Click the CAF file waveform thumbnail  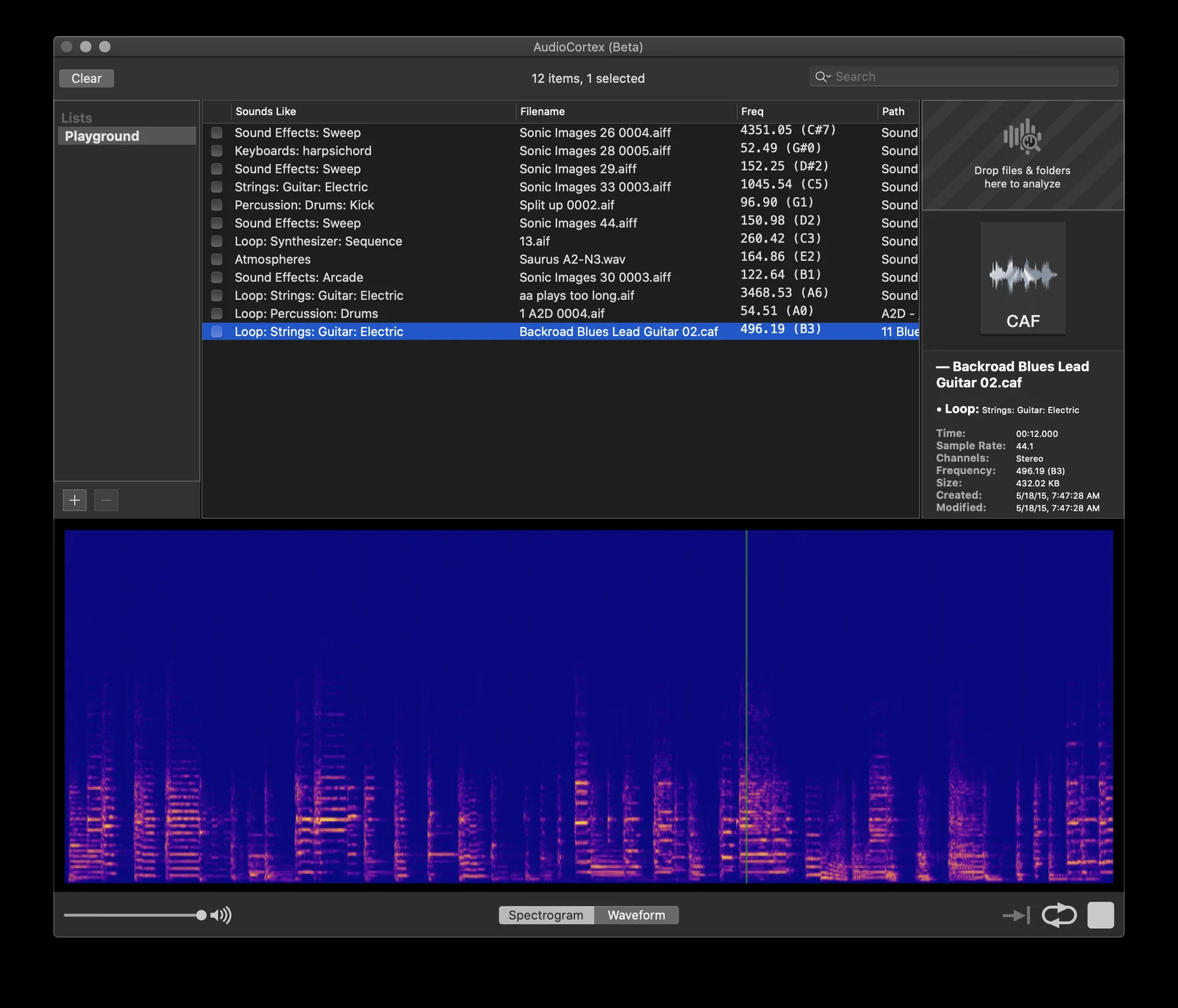click(x=1023, y=278)
